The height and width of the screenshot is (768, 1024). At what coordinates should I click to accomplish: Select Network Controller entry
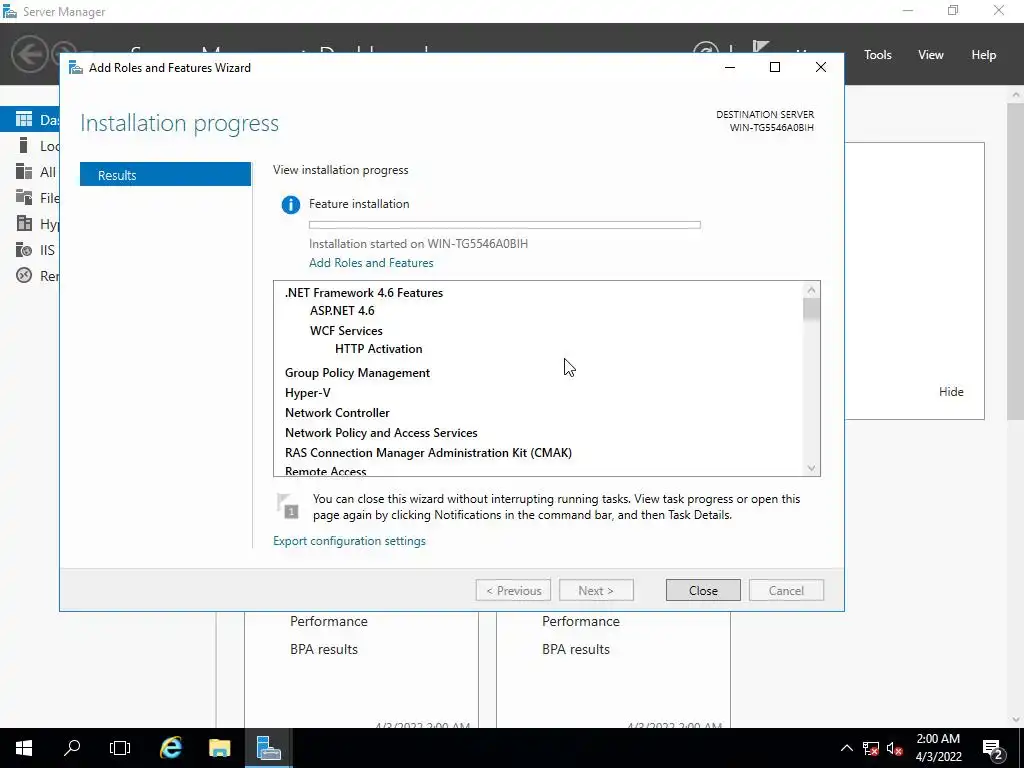337,413
